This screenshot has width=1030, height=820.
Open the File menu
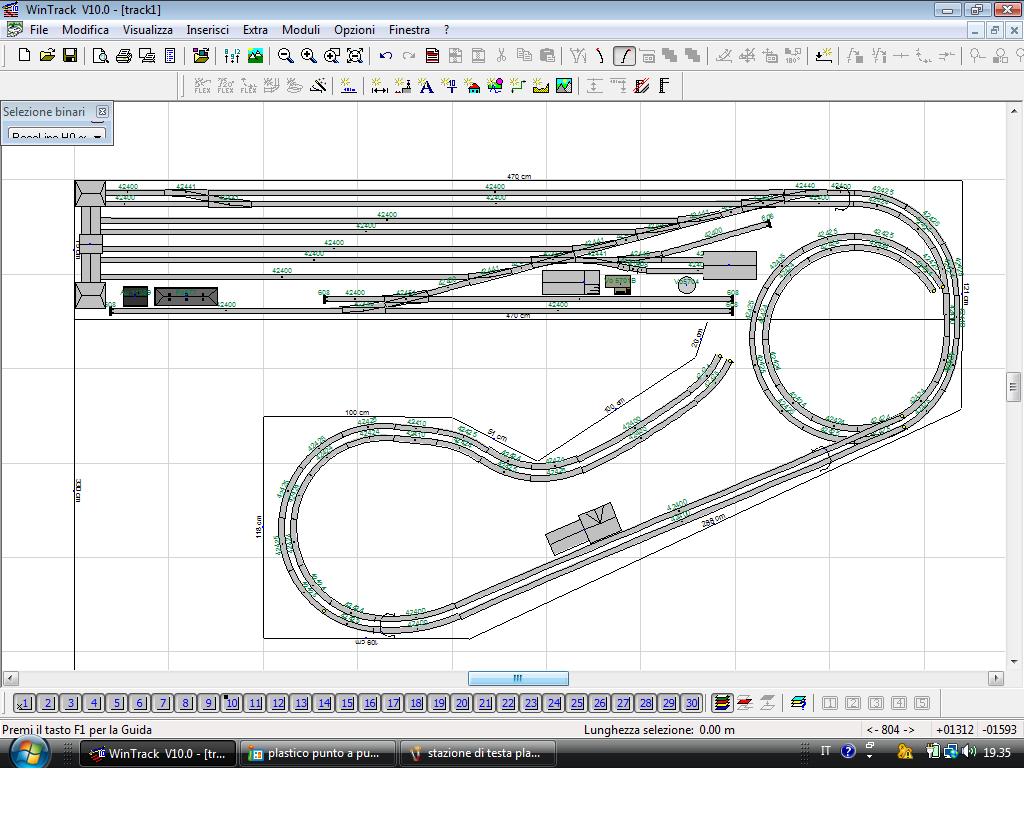tap(39, 30)
